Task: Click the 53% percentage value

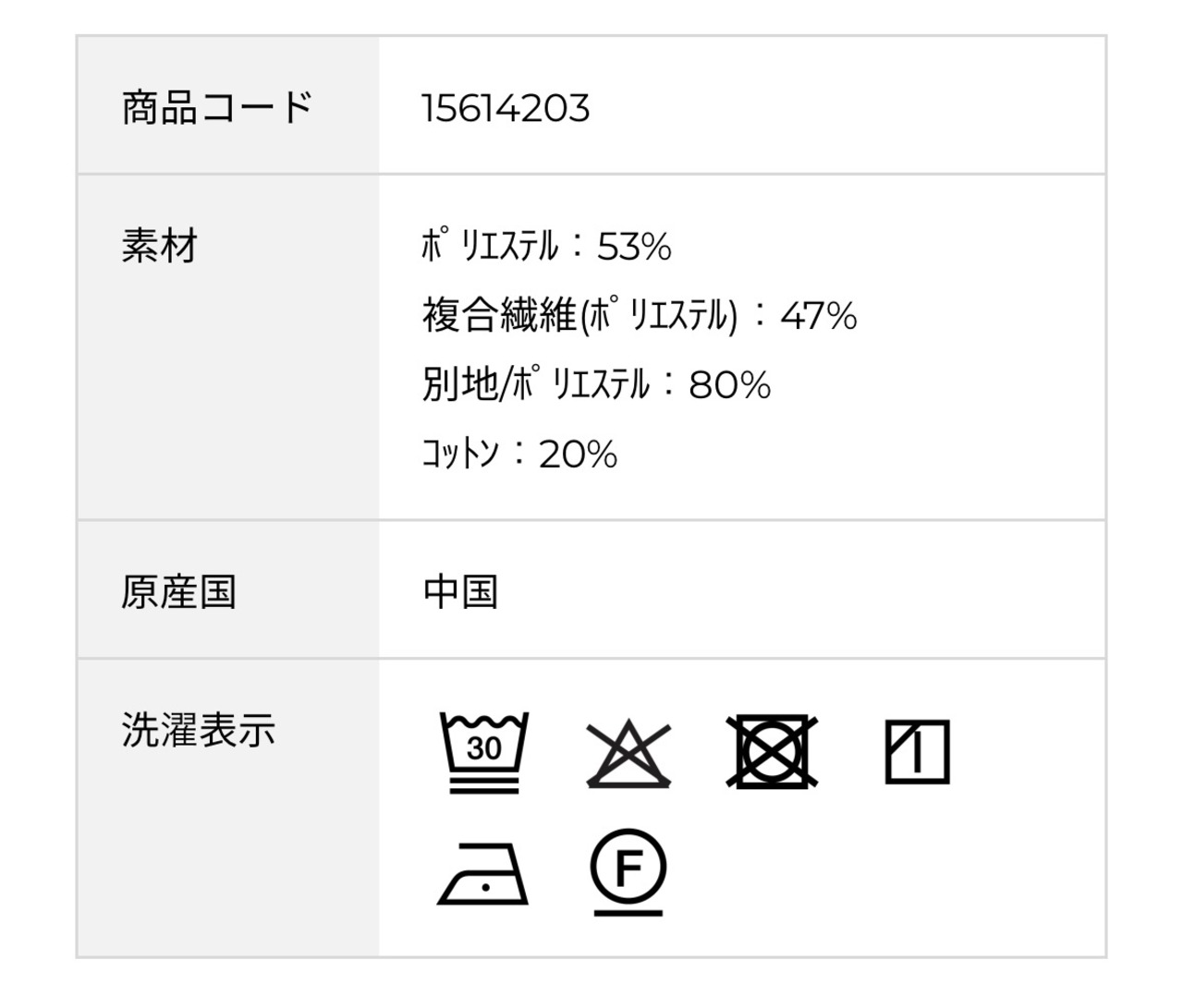Action: (x=634, y=248)
